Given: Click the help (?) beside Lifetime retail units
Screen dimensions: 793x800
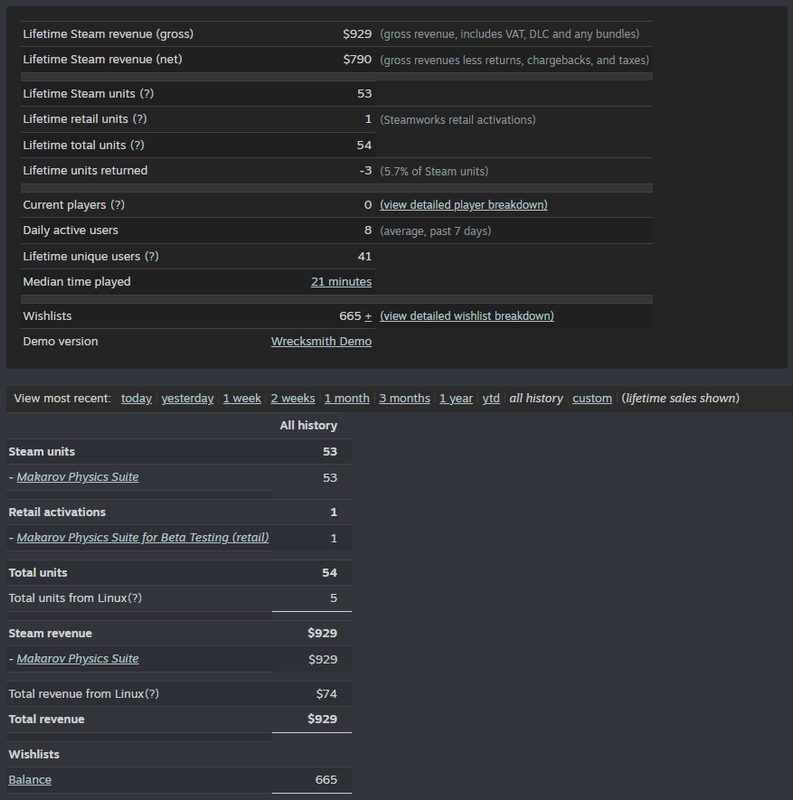Looking at the screenshot, I should click(x=139, y=119).
